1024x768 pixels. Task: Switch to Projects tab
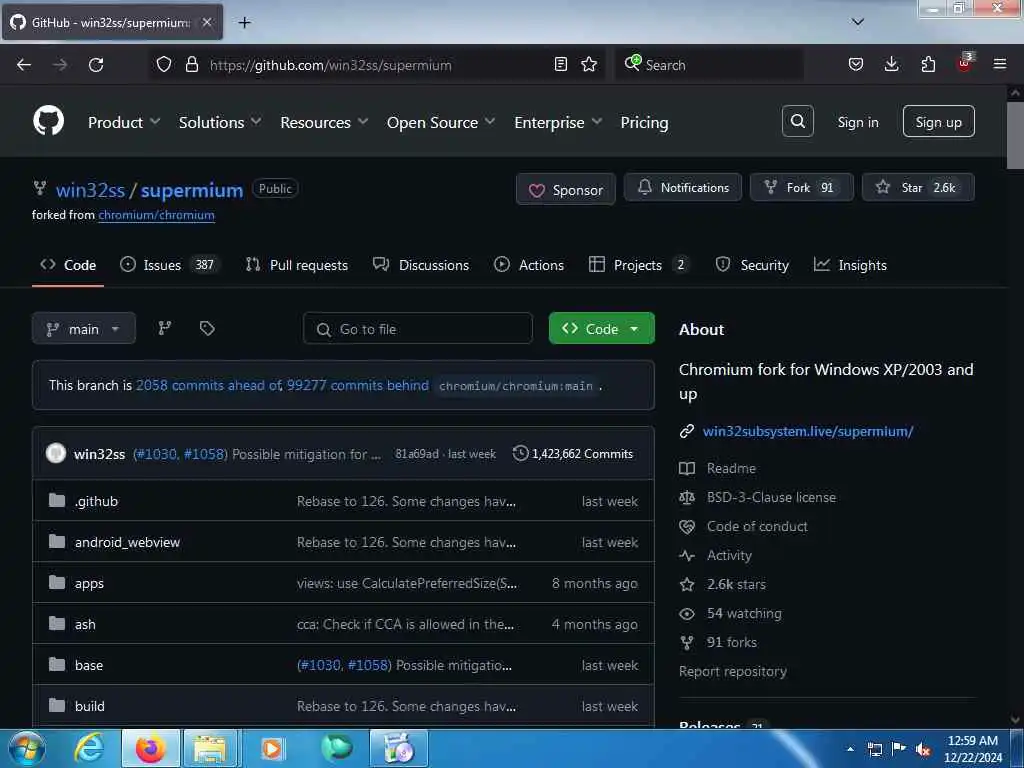[x=638, y=264]
